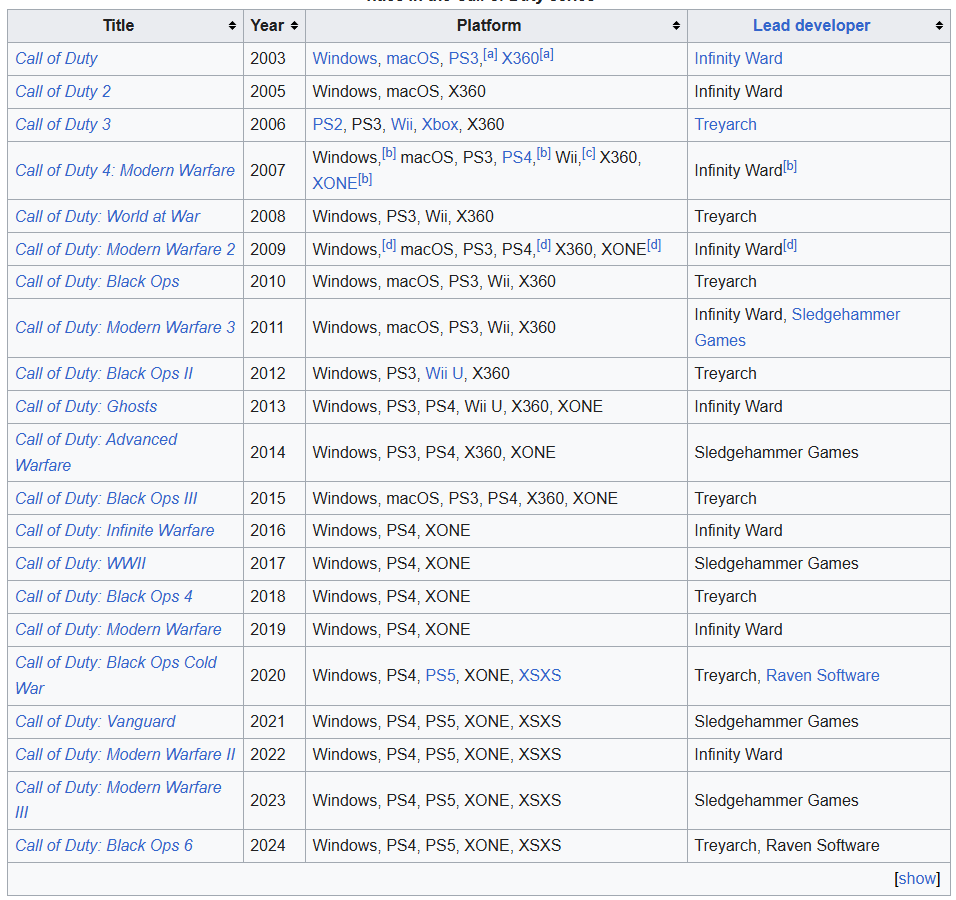
Task: Open footnote [b] after Windows in 2007 row
Action: pos(389,154)
